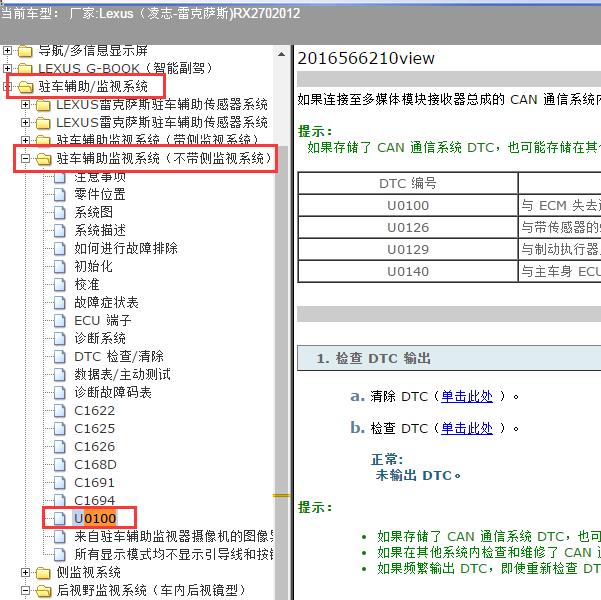Collapse the 驻车辅助监视系统（不带侧监视系统）folder

pyautogui.click(x=25, y=158)
